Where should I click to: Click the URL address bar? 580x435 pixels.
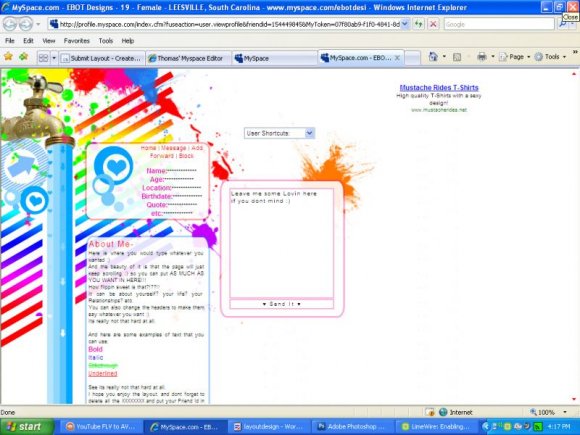coord(225,24)
